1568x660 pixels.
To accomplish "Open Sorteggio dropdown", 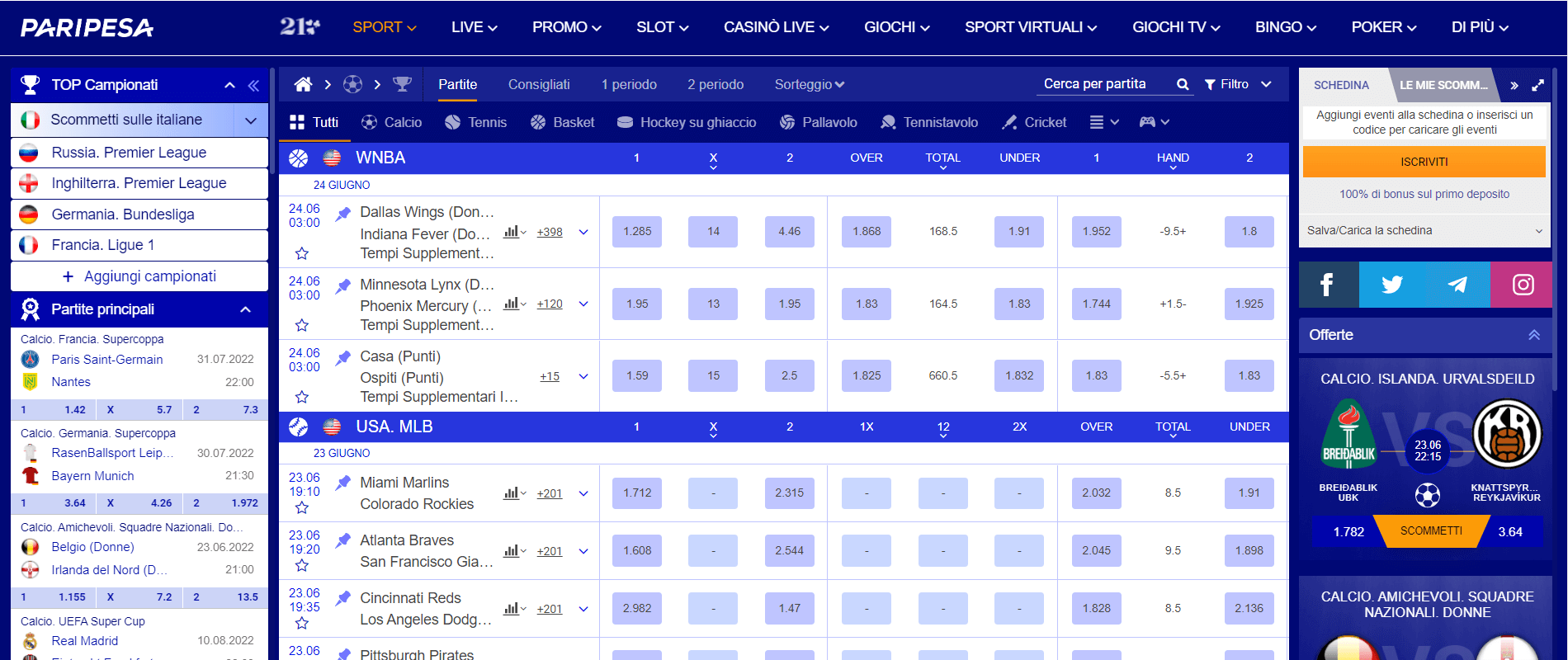I will pos(809,84).
